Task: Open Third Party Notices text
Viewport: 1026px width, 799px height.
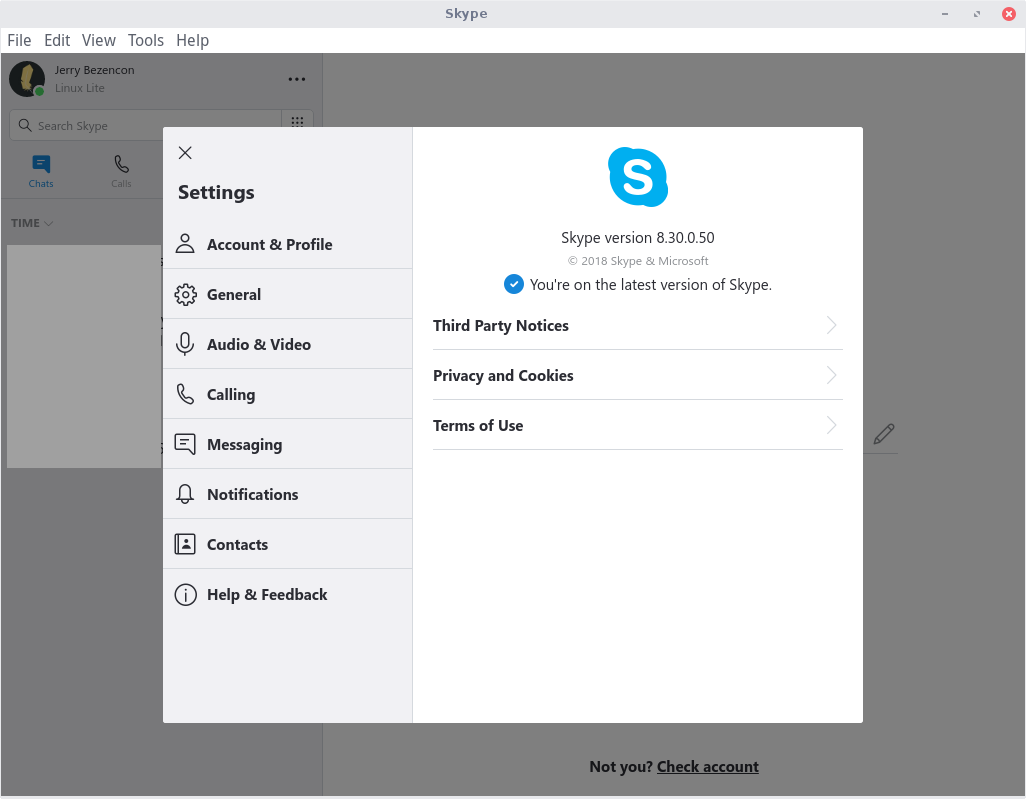Action: point(501,326)
